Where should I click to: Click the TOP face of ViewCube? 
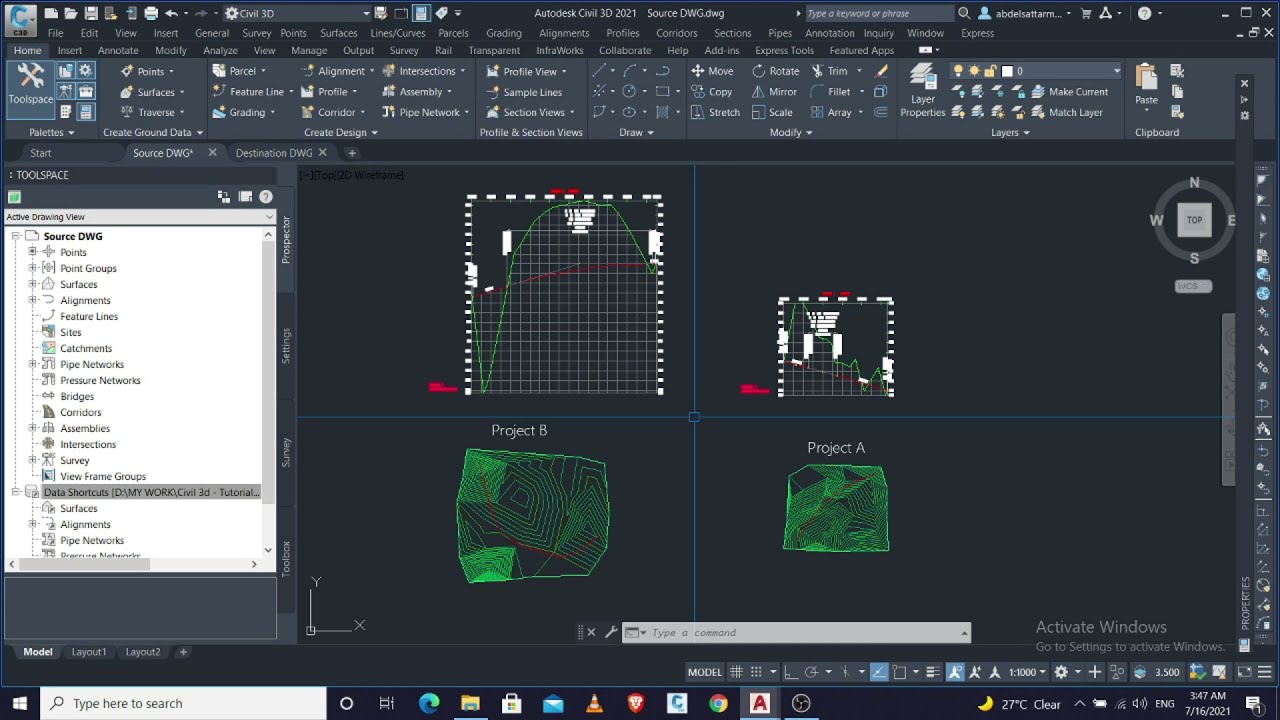tap(1194, 220)
